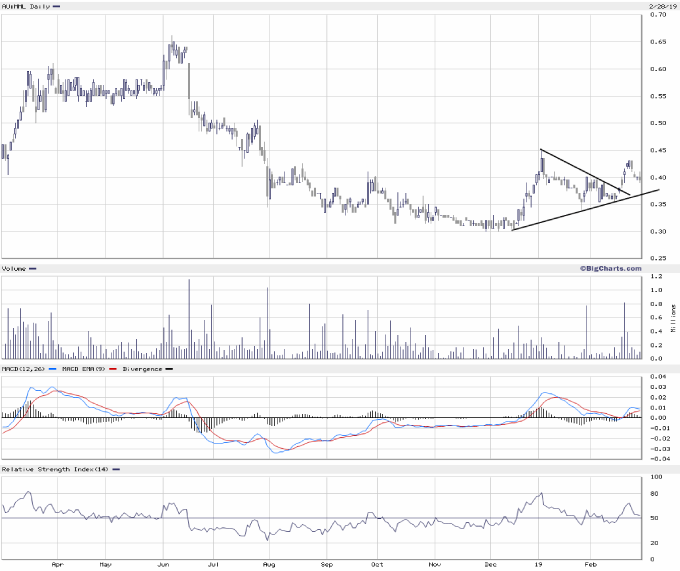Click the RSI legend line swatch
The height and width of the screenshot is (571, 680).
tap(115, 469)
